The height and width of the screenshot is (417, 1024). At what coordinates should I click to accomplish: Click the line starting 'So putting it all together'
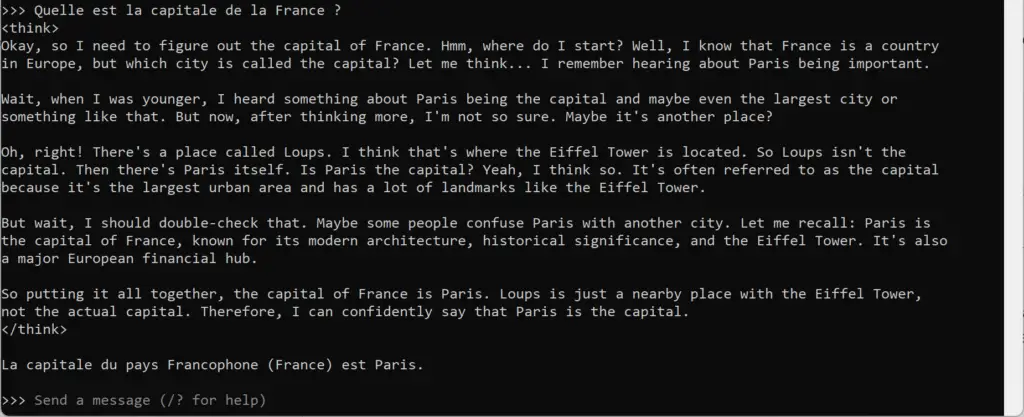[x=462, y=294]
